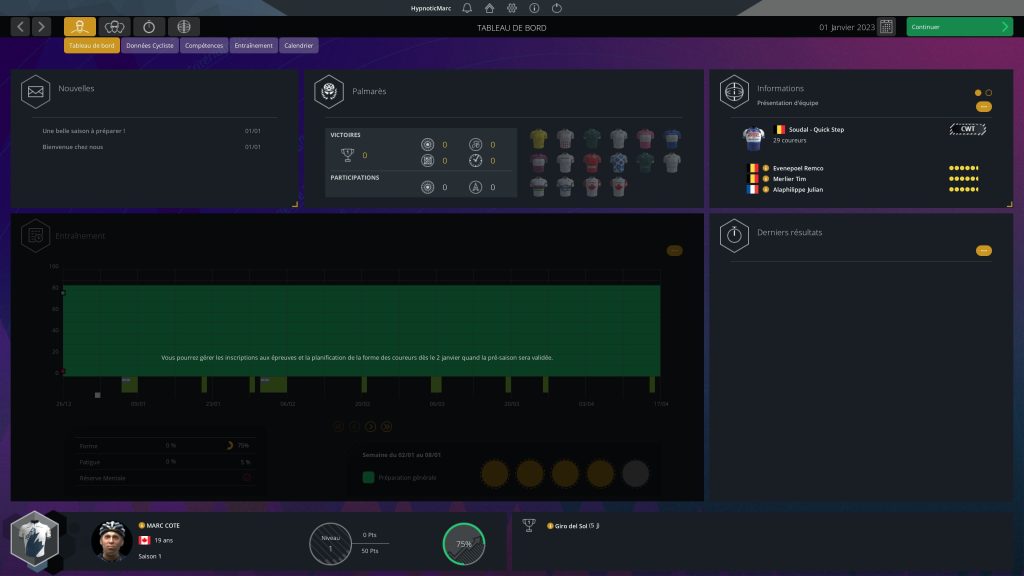Click the 75% circular form gauge

(x=464, y=544)
